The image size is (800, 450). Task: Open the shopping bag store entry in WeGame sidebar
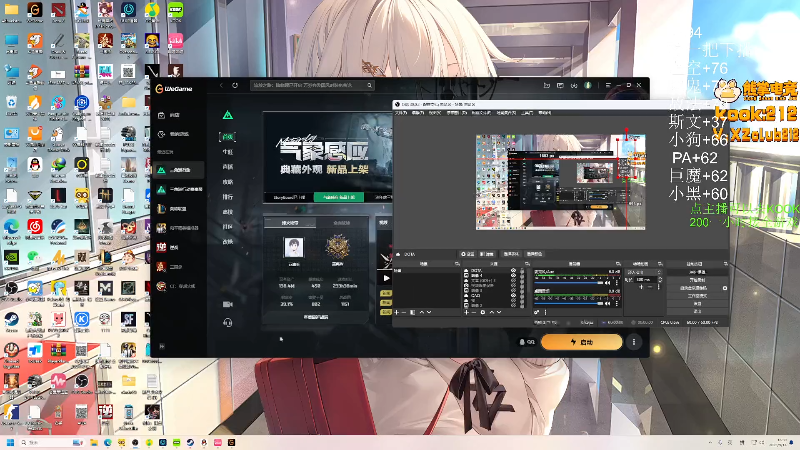[x=178, y=115]
